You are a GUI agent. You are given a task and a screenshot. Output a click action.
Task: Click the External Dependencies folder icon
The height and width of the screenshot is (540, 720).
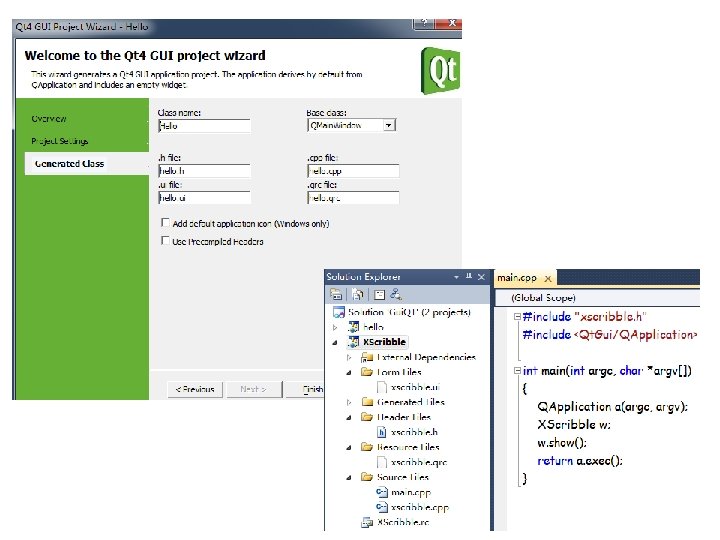[367, 357]
